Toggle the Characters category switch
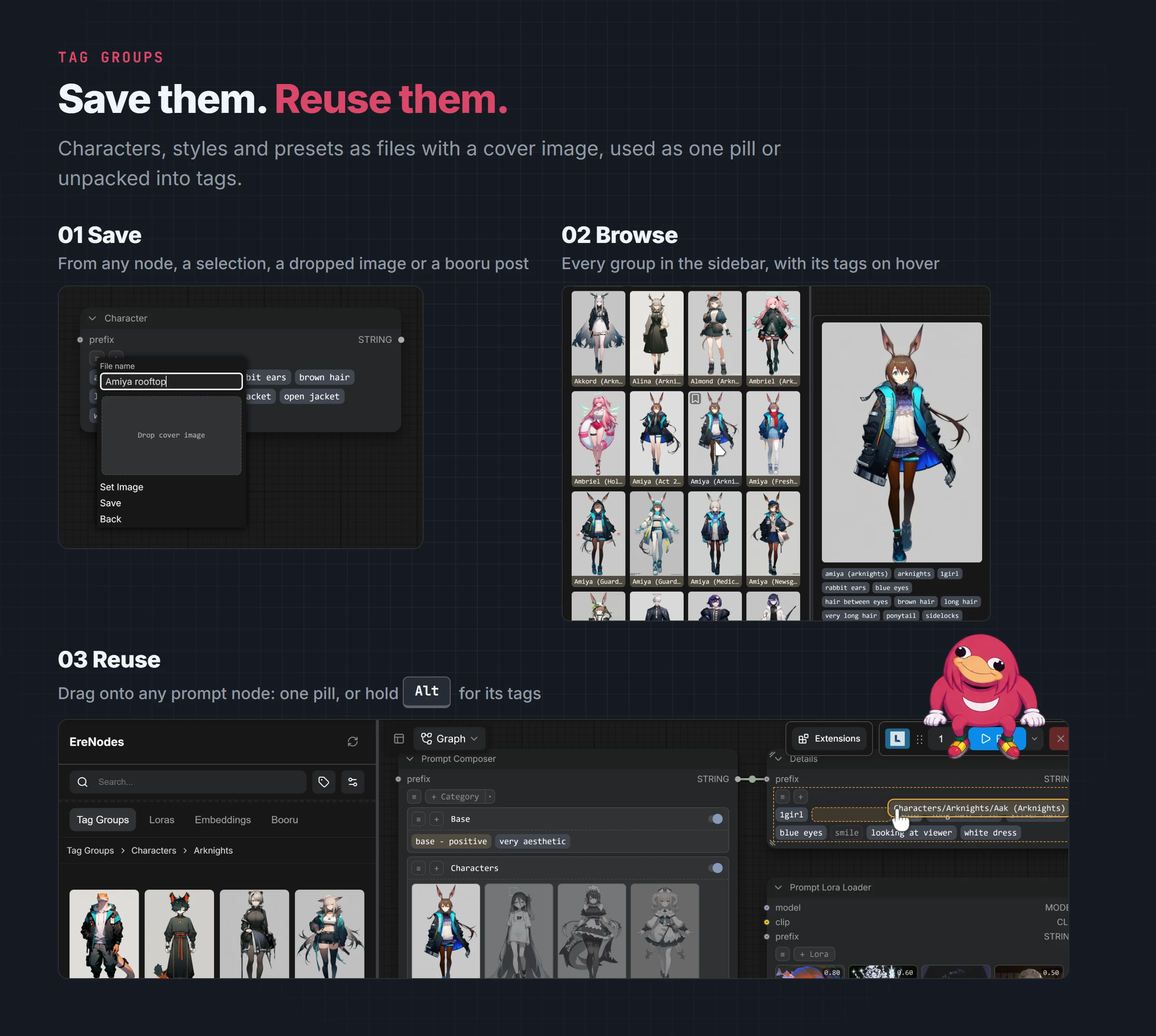The image size is (1156, 1036). 715,868
